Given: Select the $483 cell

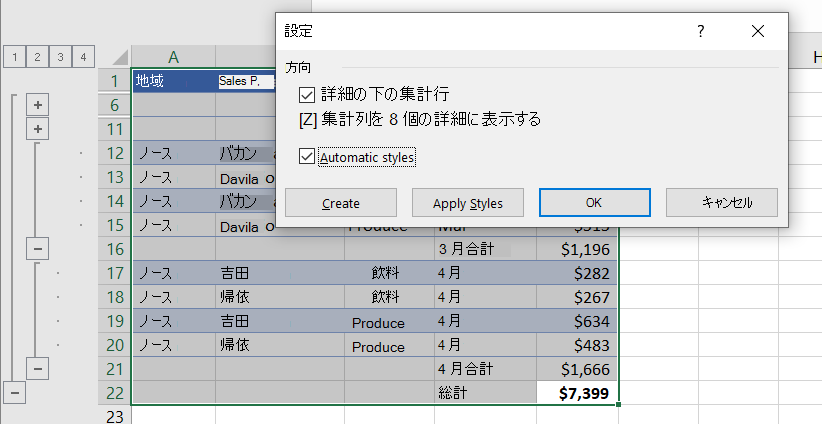Looking at the screenshot, I should (x=578, y=345).
